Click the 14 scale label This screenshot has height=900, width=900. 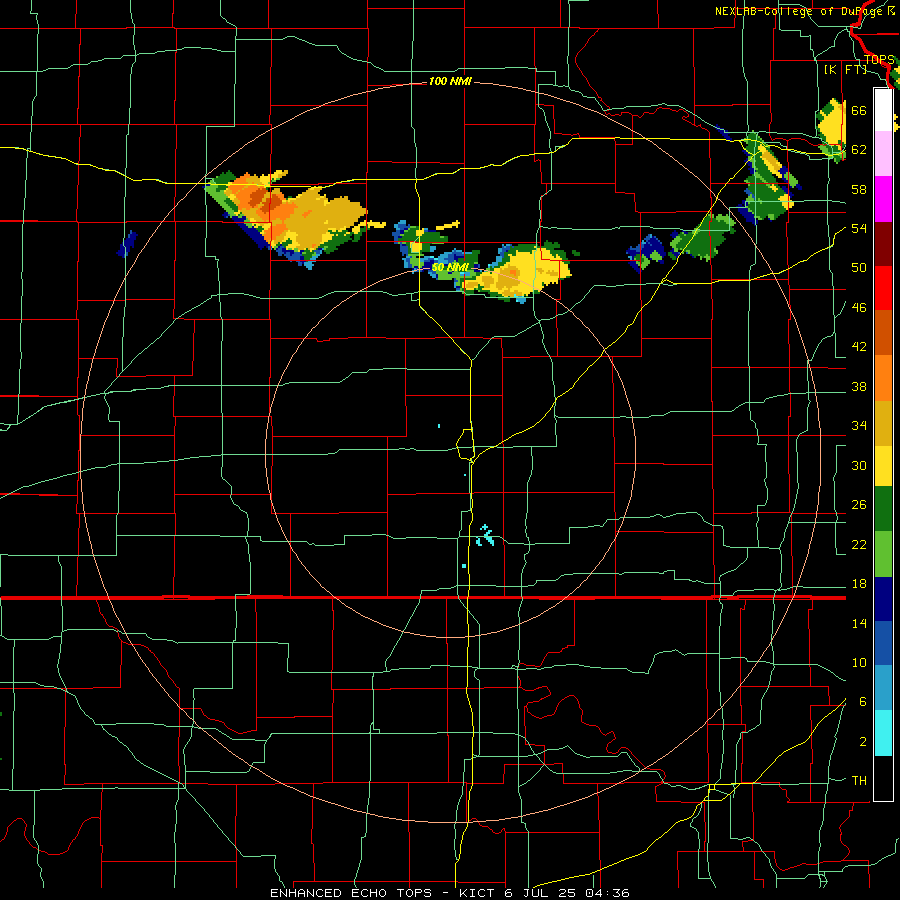[859, 624]
